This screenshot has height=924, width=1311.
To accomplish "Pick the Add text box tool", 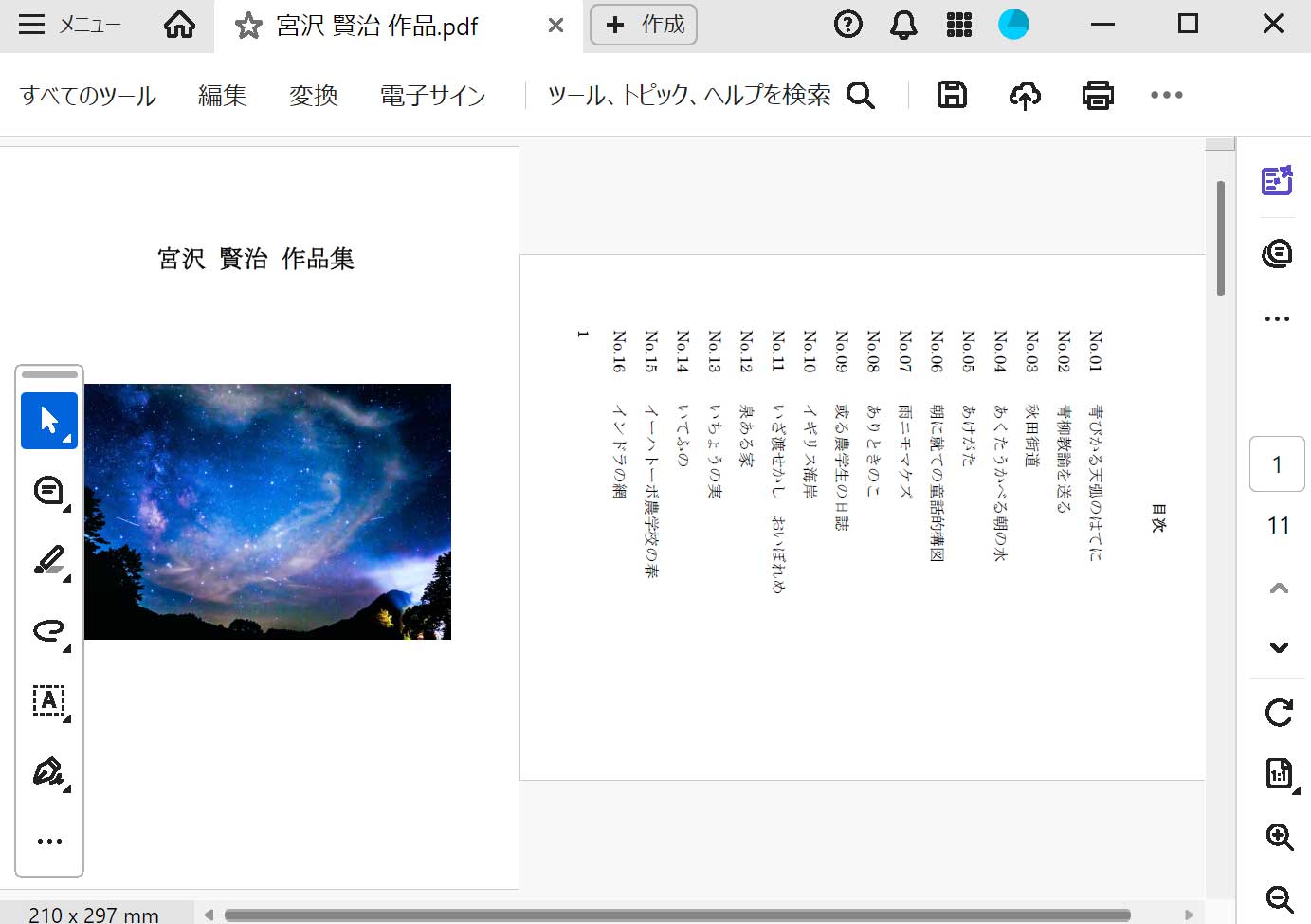I will (x=49, y=701).
